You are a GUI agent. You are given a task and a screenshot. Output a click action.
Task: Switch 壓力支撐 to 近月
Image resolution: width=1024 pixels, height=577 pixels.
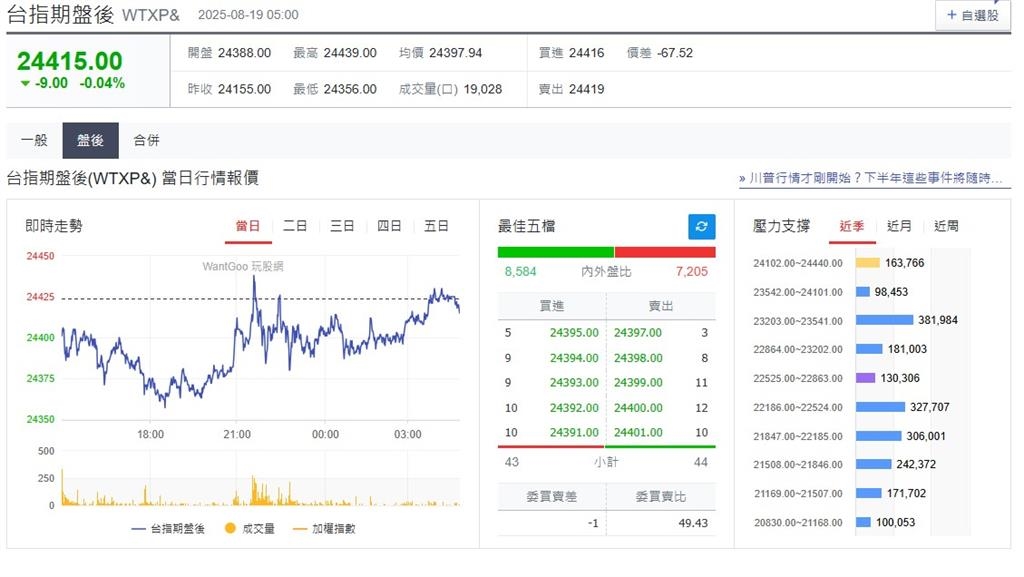(x=899, y=226)
